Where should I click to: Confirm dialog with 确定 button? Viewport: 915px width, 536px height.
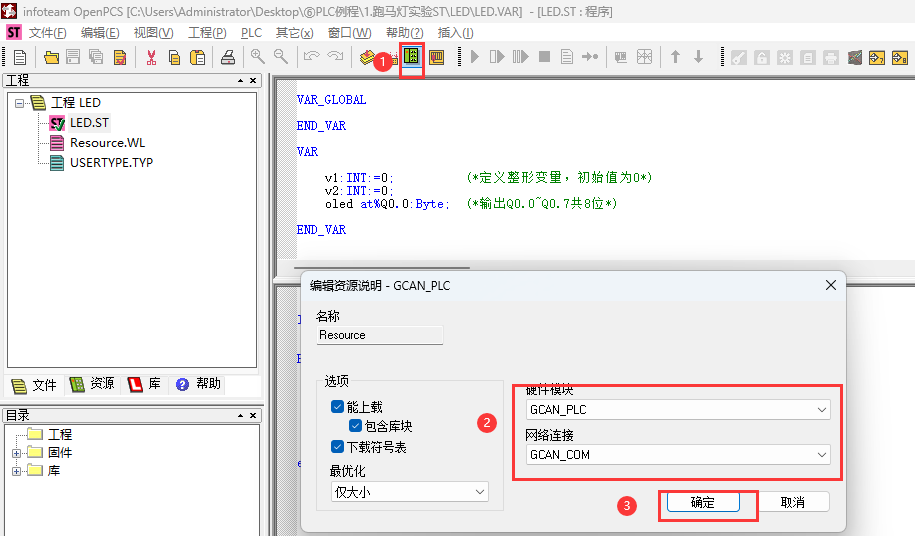(703, 502)
